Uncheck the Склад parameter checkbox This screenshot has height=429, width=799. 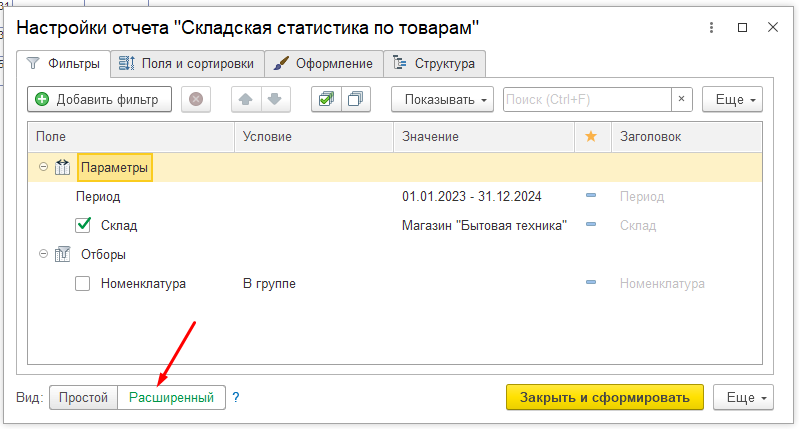pos(83,225)
